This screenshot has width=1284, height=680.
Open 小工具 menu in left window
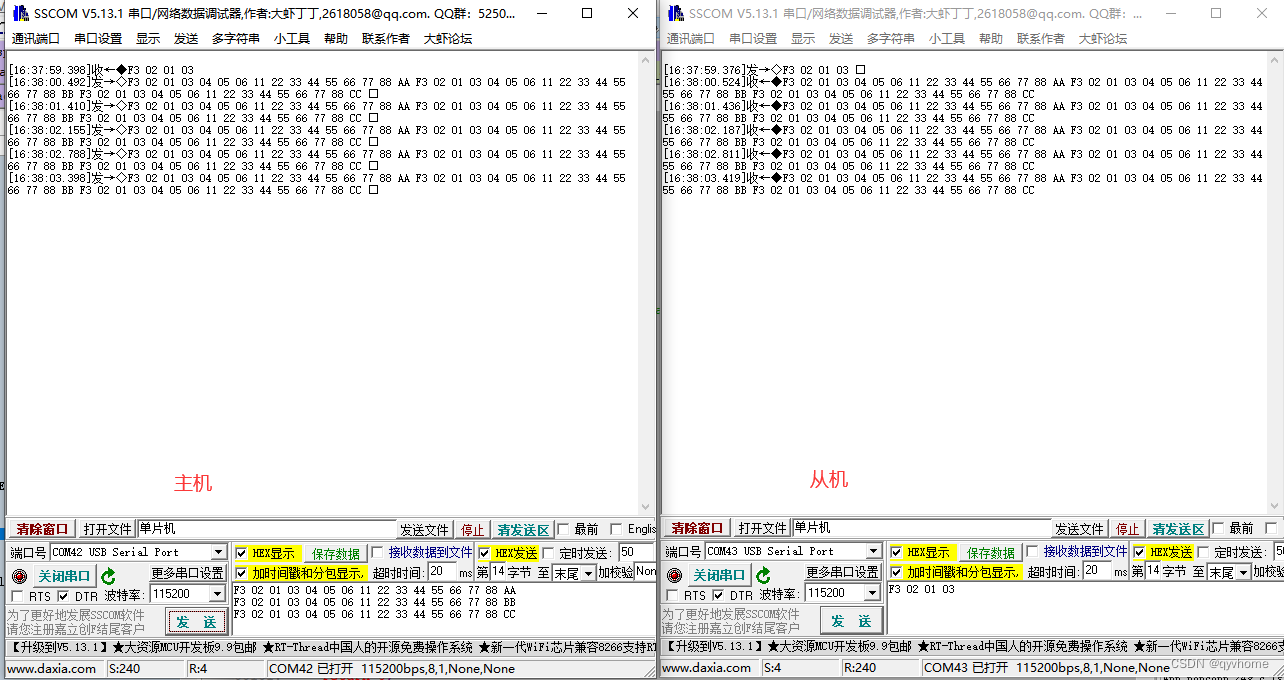(291, 38)
